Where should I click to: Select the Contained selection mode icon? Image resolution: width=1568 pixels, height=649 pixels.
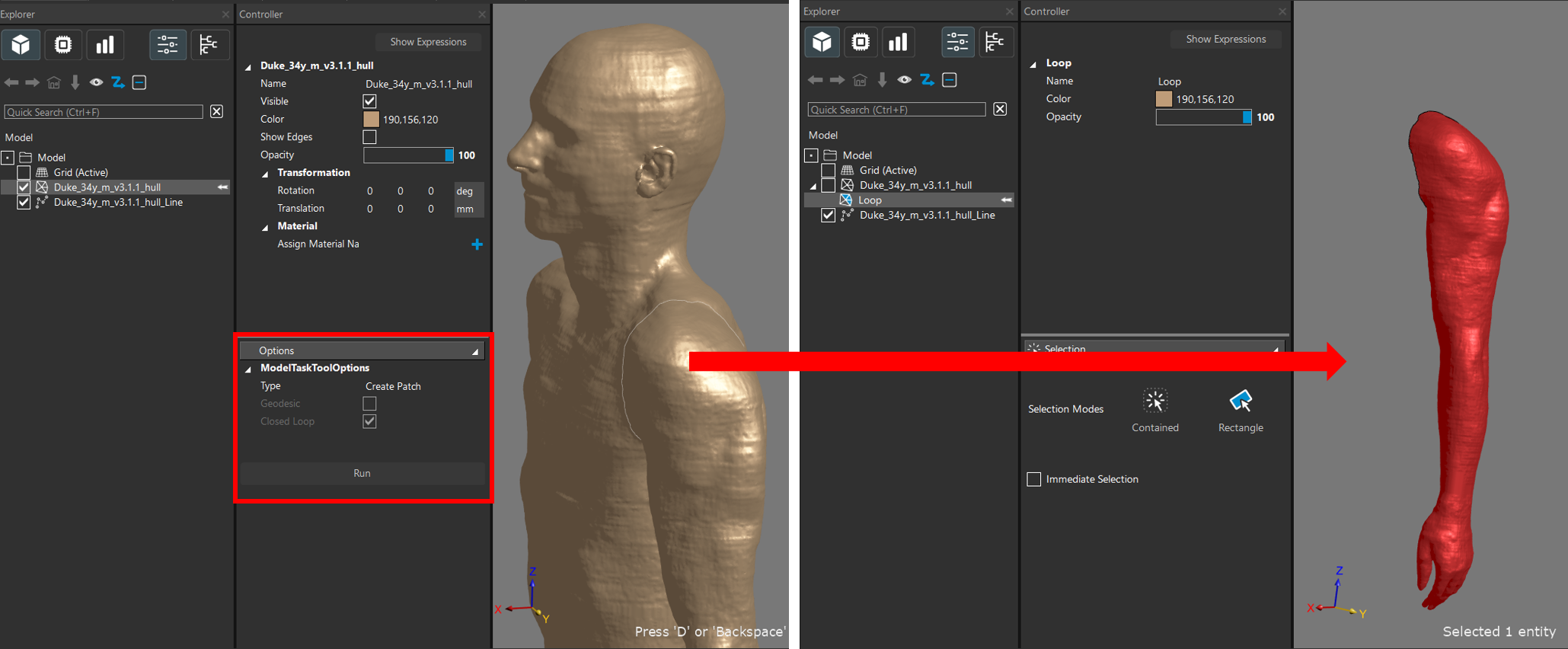pyautogui.click(x=1154, y=401)
